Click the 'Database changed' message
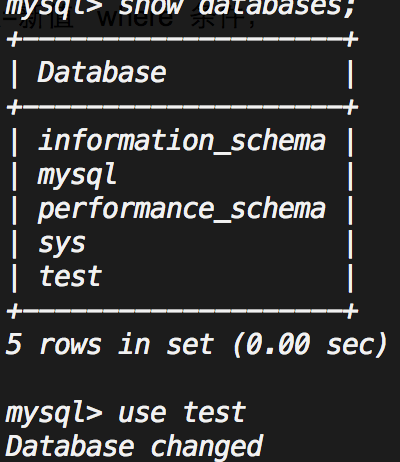The height and width of the screenshot is (462, 400). pos(134,447)
